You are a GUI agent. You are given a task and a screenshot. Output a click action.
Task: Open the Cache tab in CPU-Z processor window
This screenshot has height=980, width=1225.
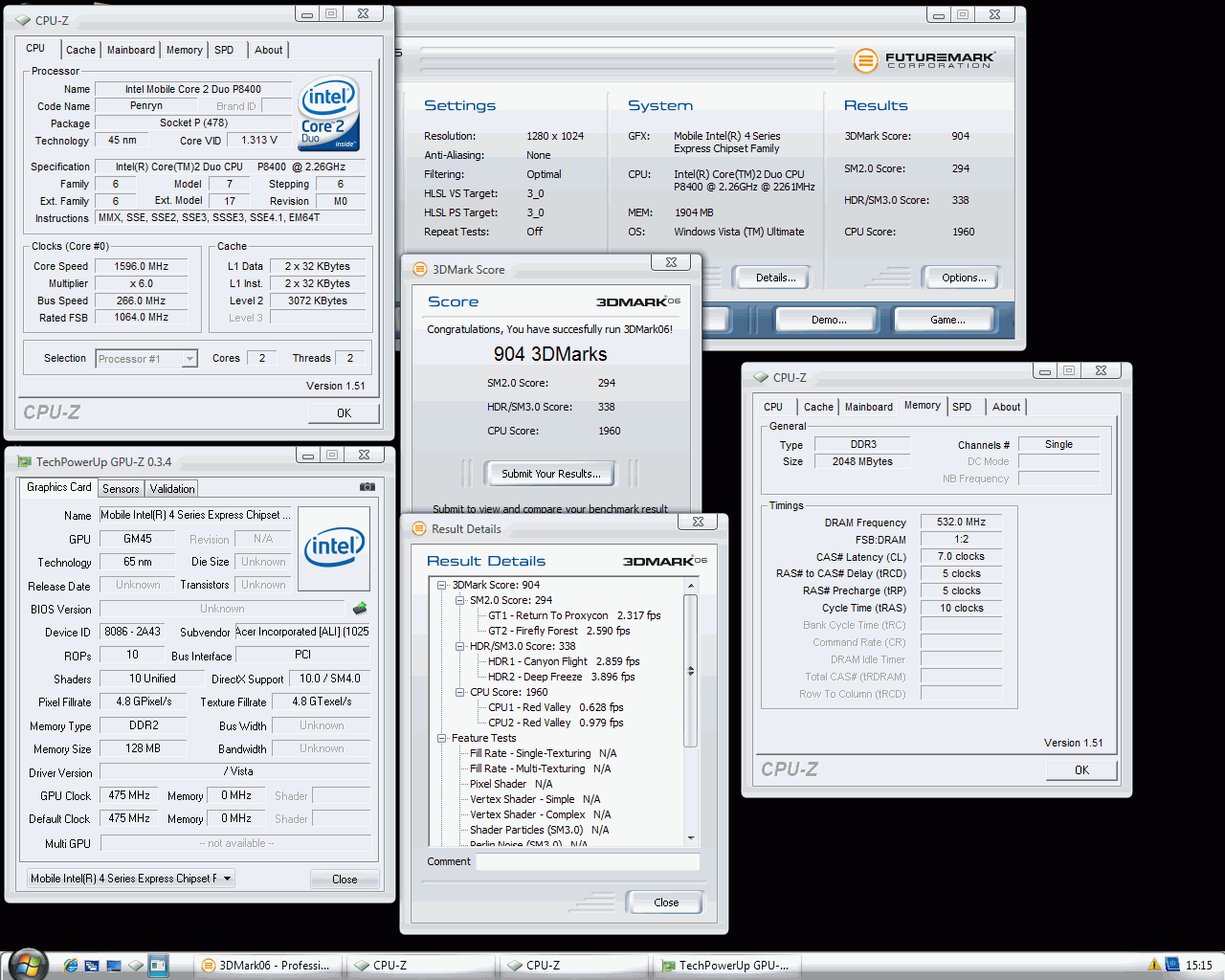tap(80, 50)
